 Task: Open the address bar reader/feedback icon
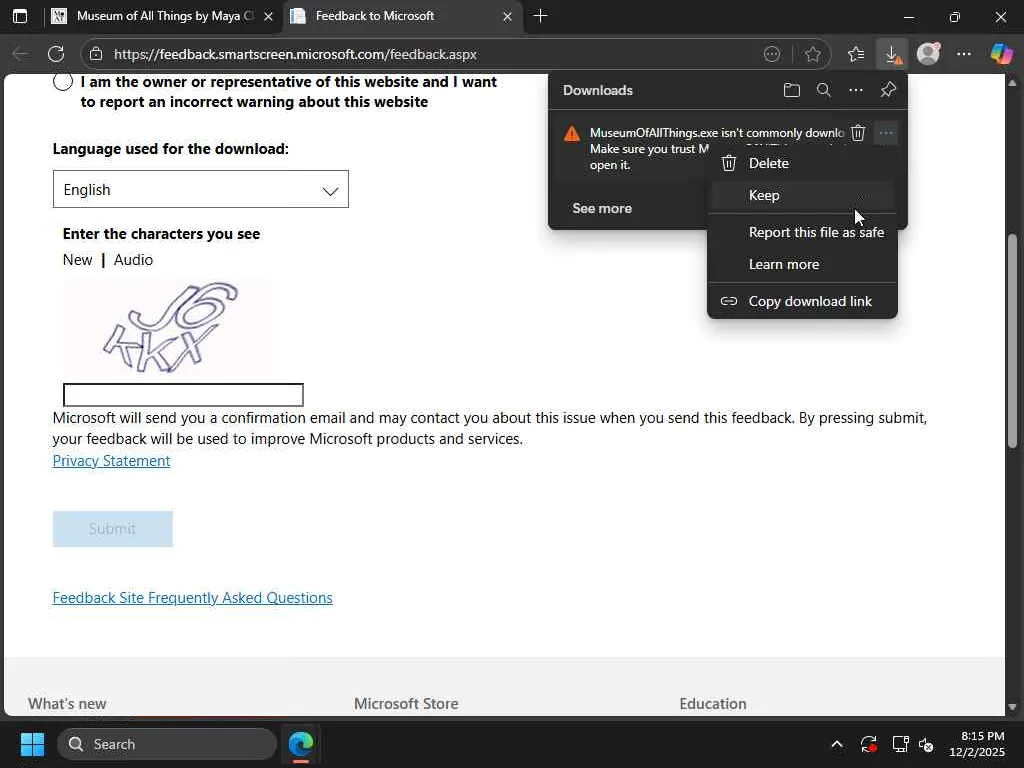pos(772,54)
